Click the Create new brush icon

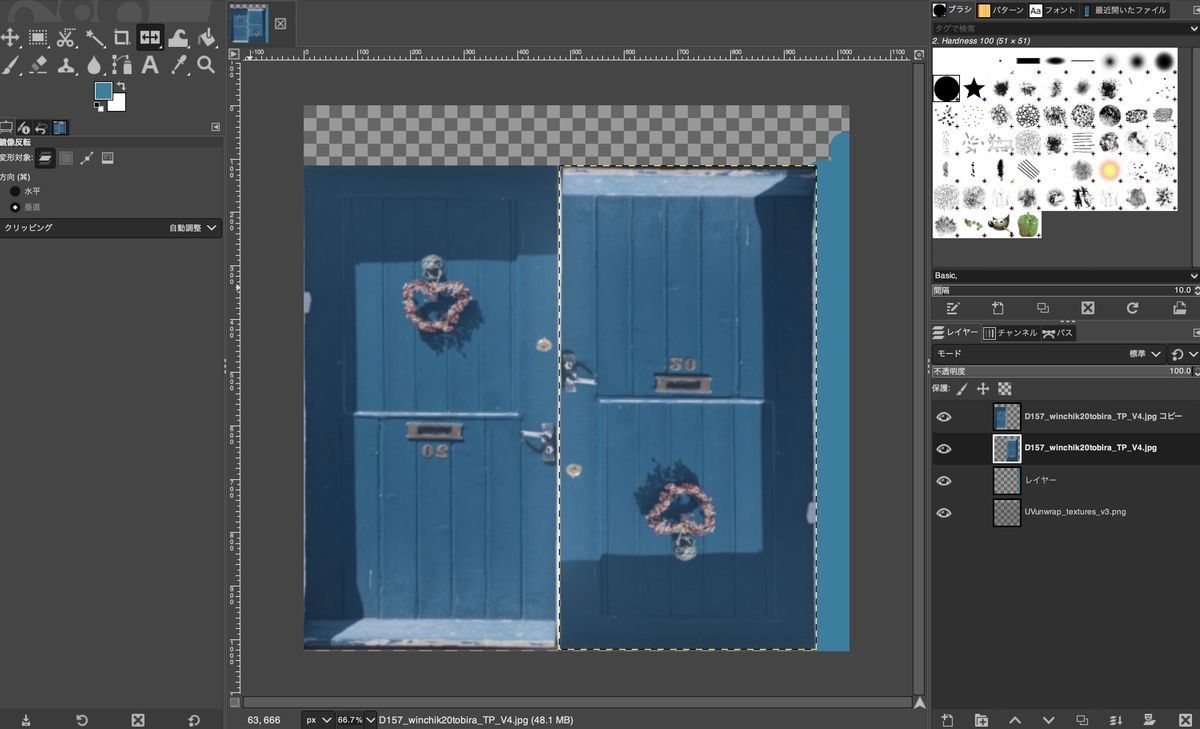997,308
